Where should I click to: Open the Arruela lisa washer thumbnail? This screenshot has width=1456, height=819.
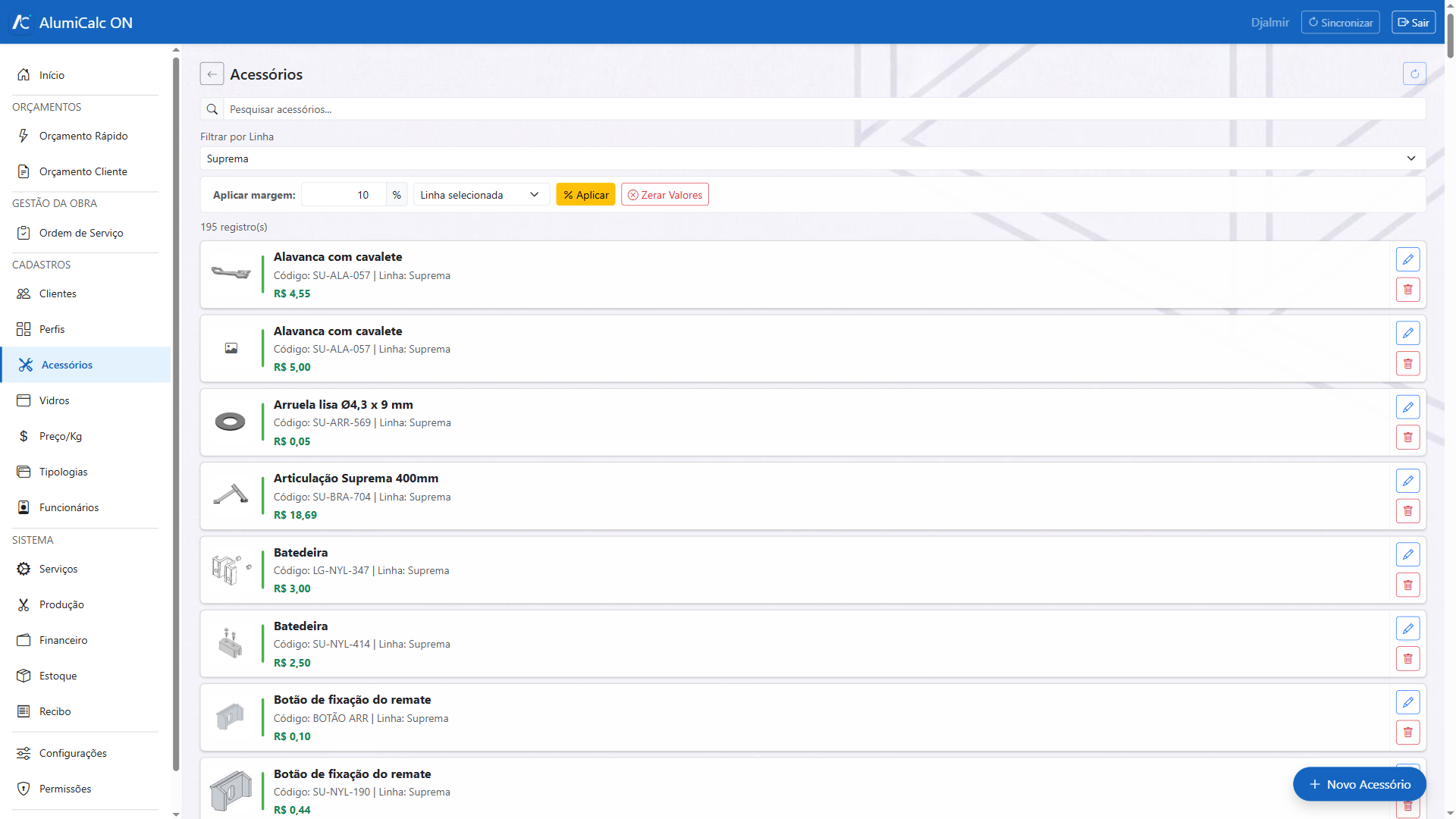231,422
